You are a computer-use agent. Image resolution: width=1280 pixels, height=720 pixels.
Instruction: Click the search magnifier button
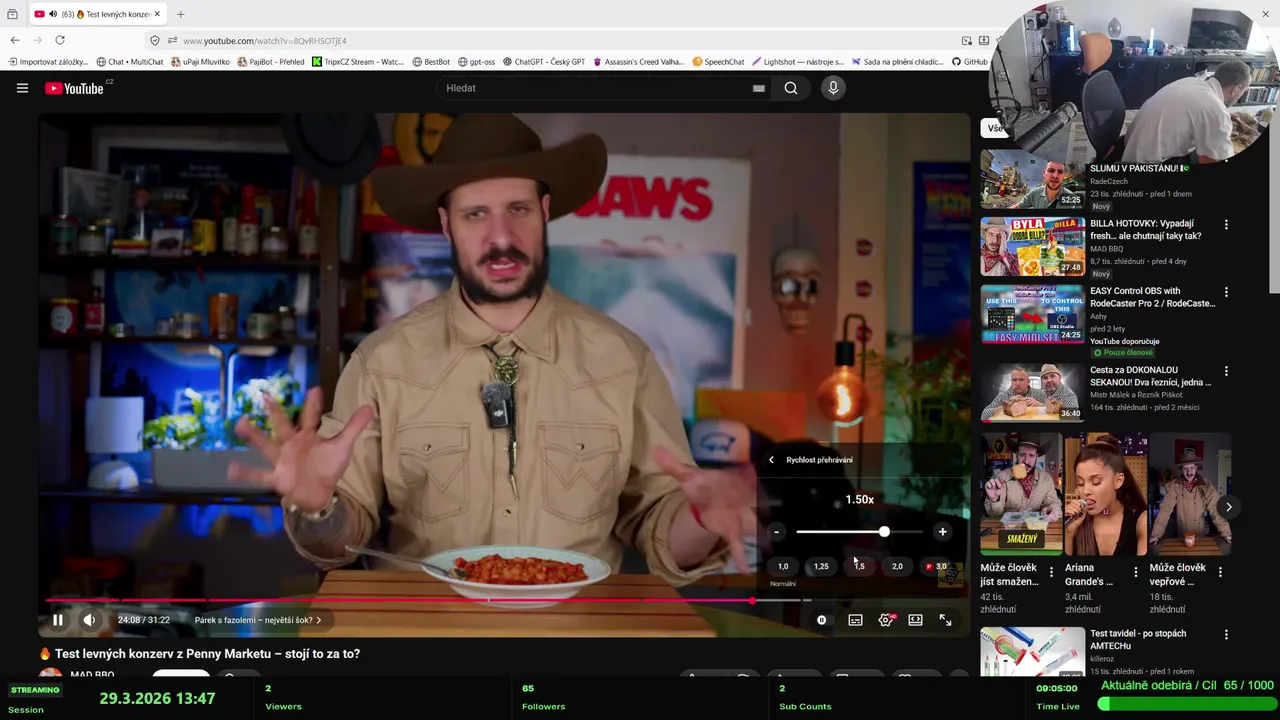791,88
